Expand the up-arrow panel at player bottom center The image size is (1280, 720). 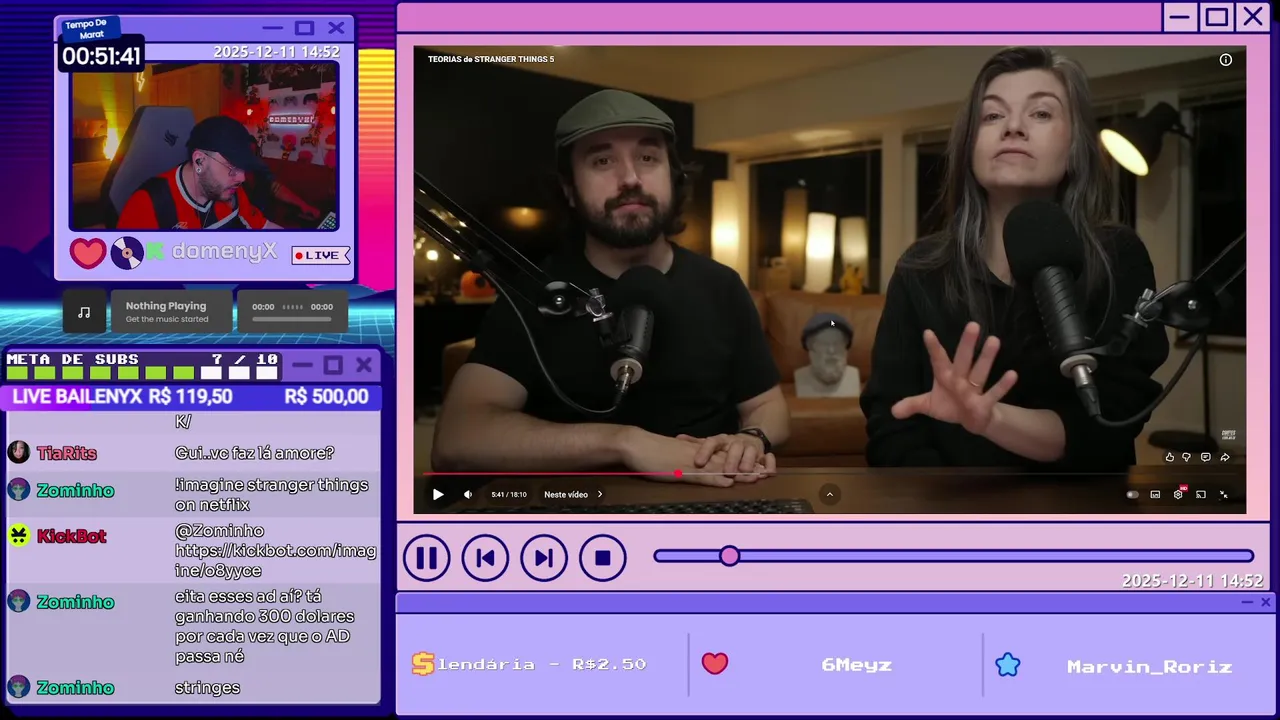(829, 494)
